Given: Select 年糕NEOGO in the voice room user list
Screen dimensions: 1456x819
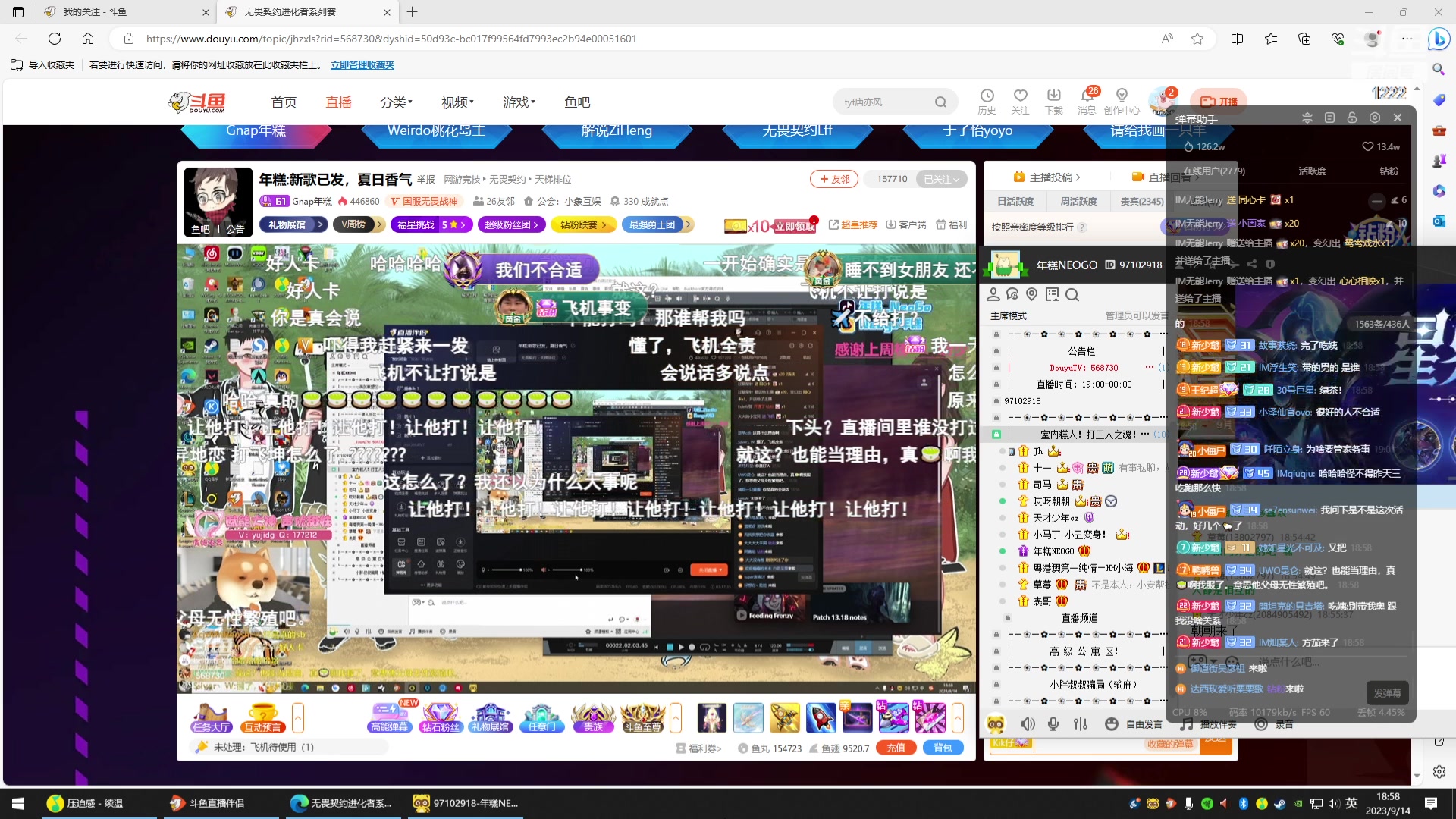Looking at the screenshot, I should tap(1053, 551).
